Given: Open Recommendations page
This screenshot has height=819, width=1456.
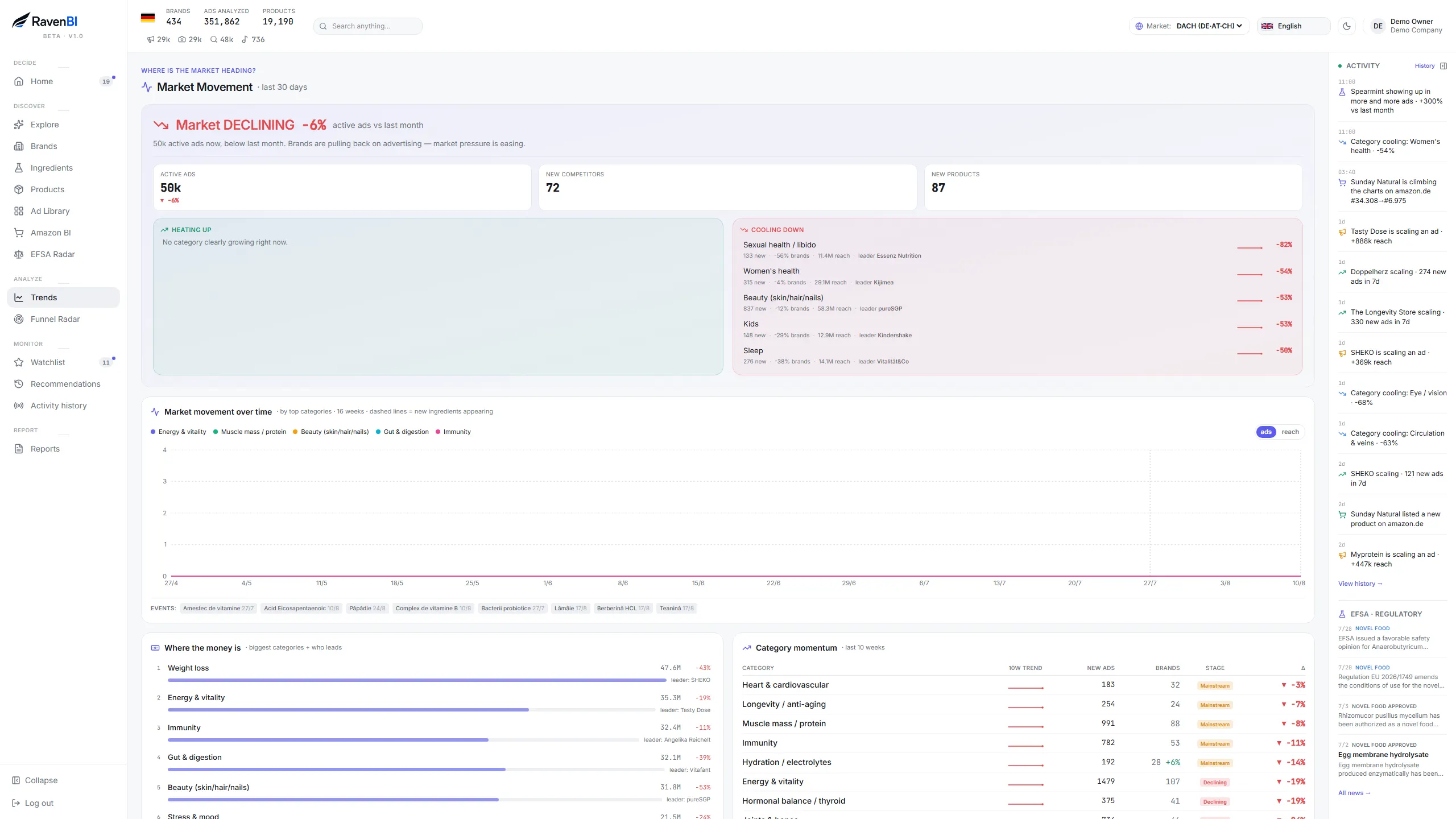Looking at the screenshot, I should pyautogui.click(x=63, y=384).
